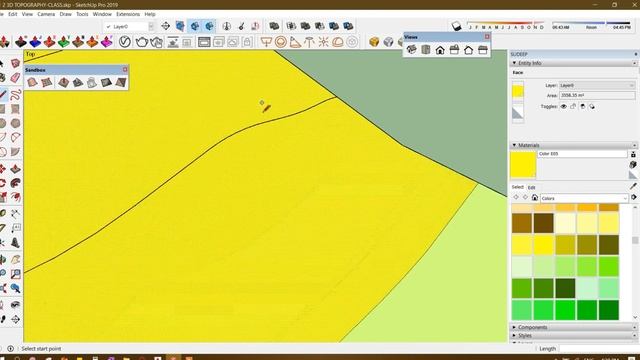
Task: Open Layer0 dropdown in toolbar
Action: tap(151, 26)
